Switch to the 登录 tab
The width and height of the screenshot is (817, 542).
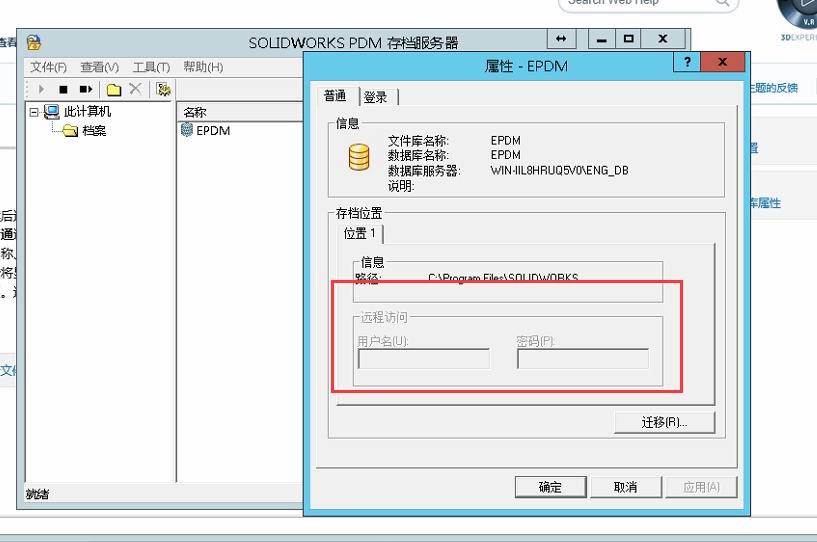[x=378, y=97]
